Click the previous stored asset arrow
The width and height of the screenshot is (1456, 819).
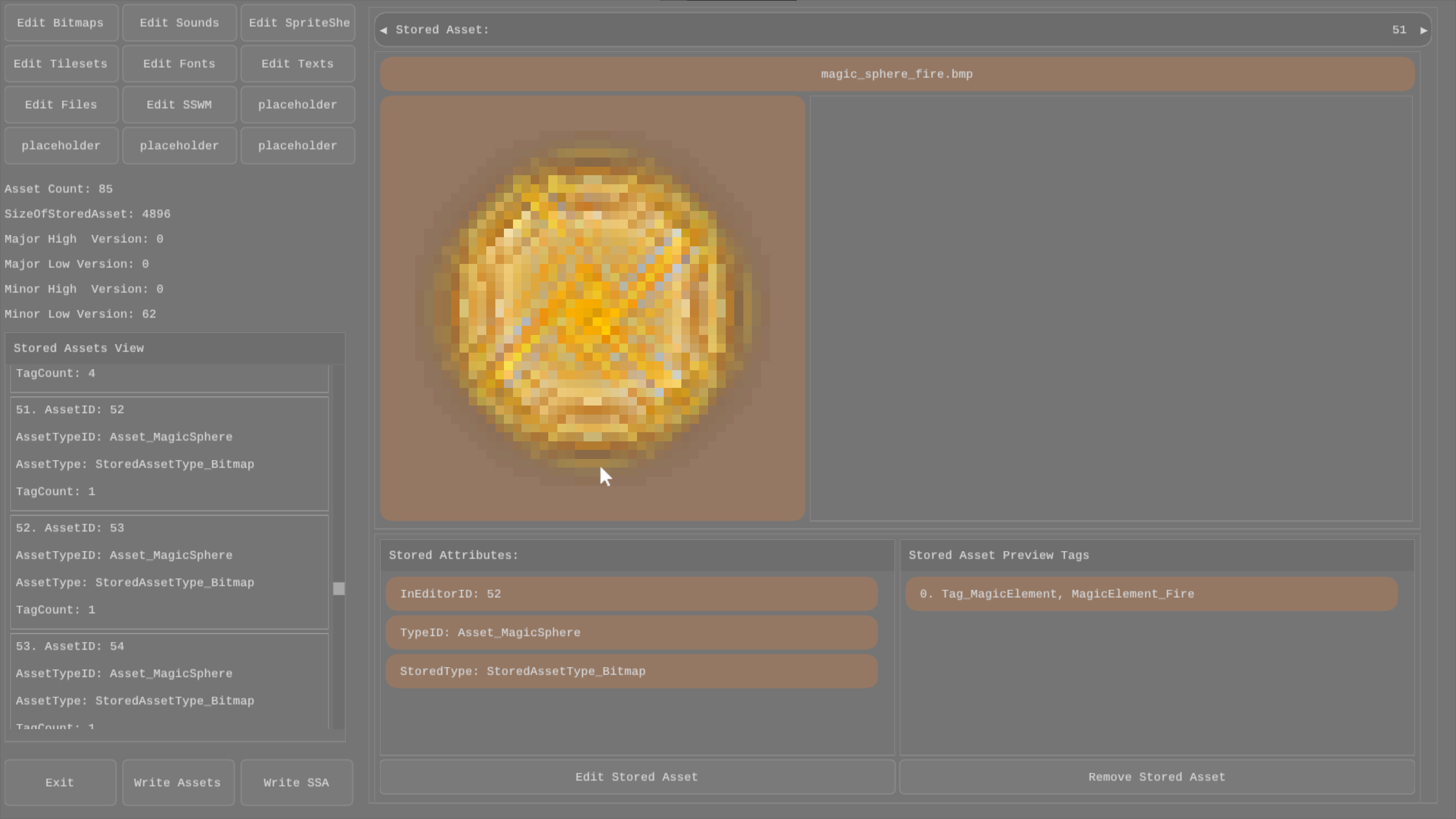pos(384,30)
